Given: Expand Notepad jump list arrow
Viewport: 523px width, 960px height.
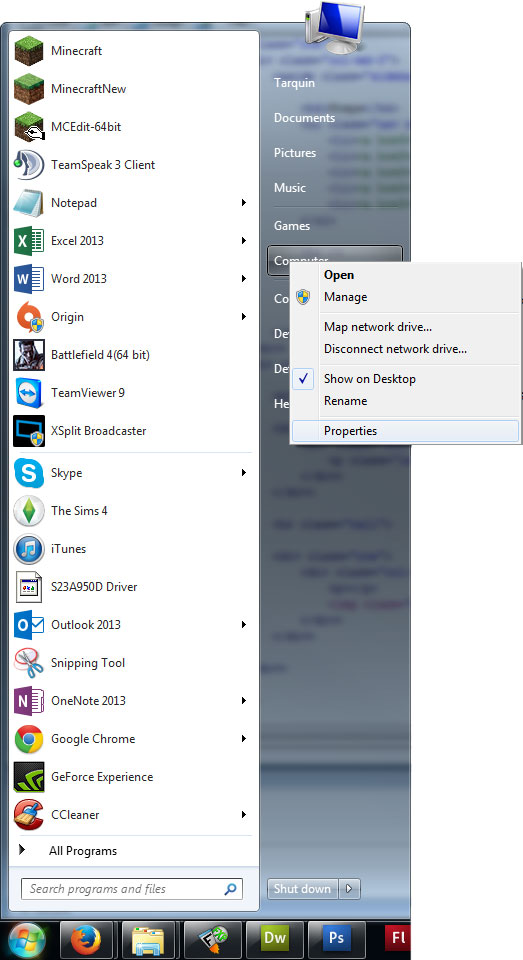Looking at the screenshot, I should (244, 203).
